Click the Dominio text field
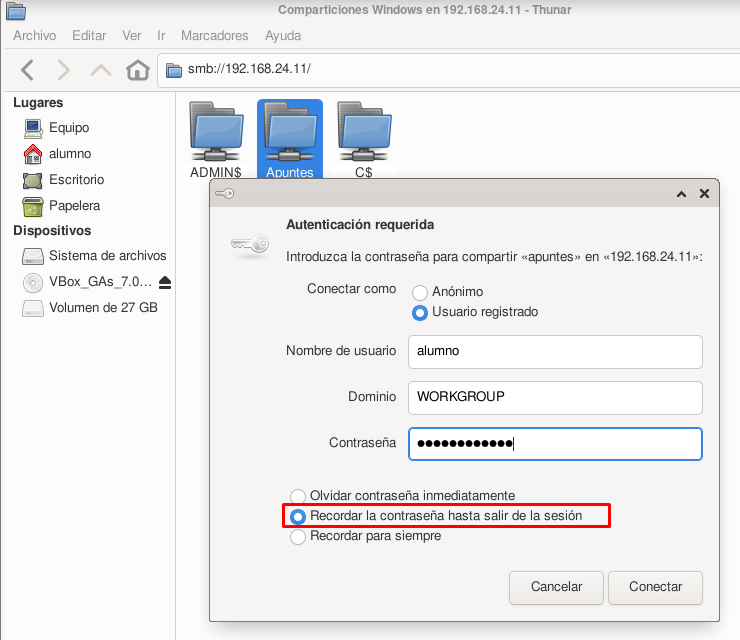Image resolution: width=740 pixels, height=640 pixels. pyautogui.click(x=555, y=397)
